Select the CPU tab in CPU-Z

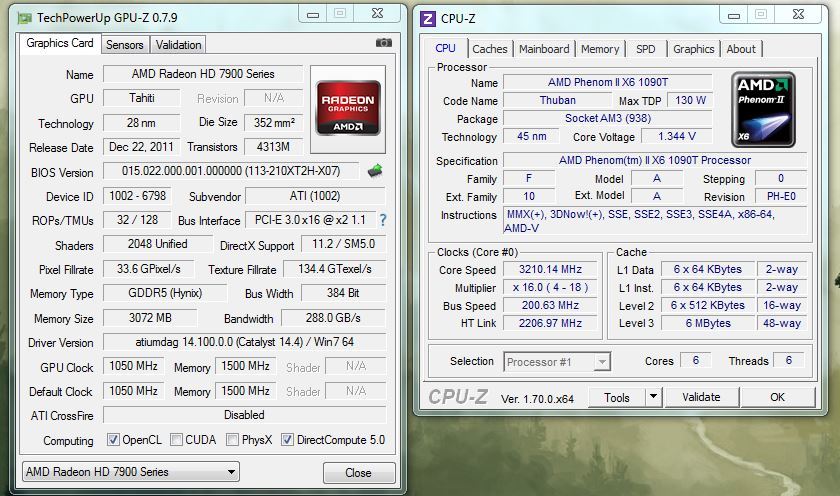coord(445,48)
